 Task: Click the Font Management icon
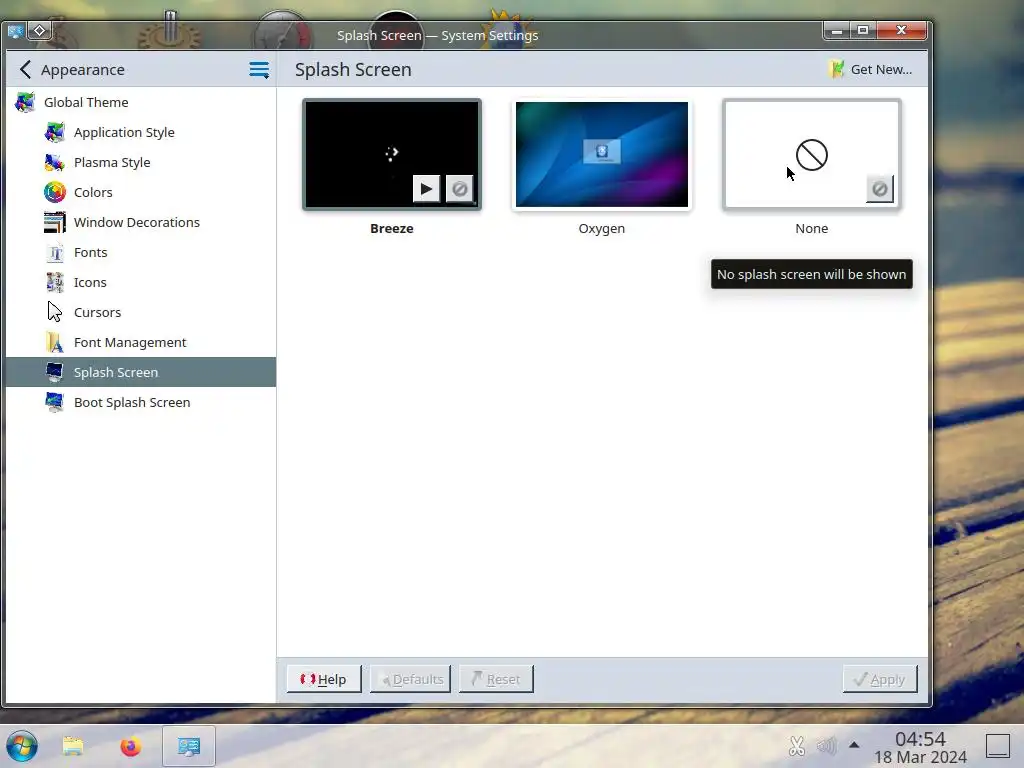tap(55, 343)
